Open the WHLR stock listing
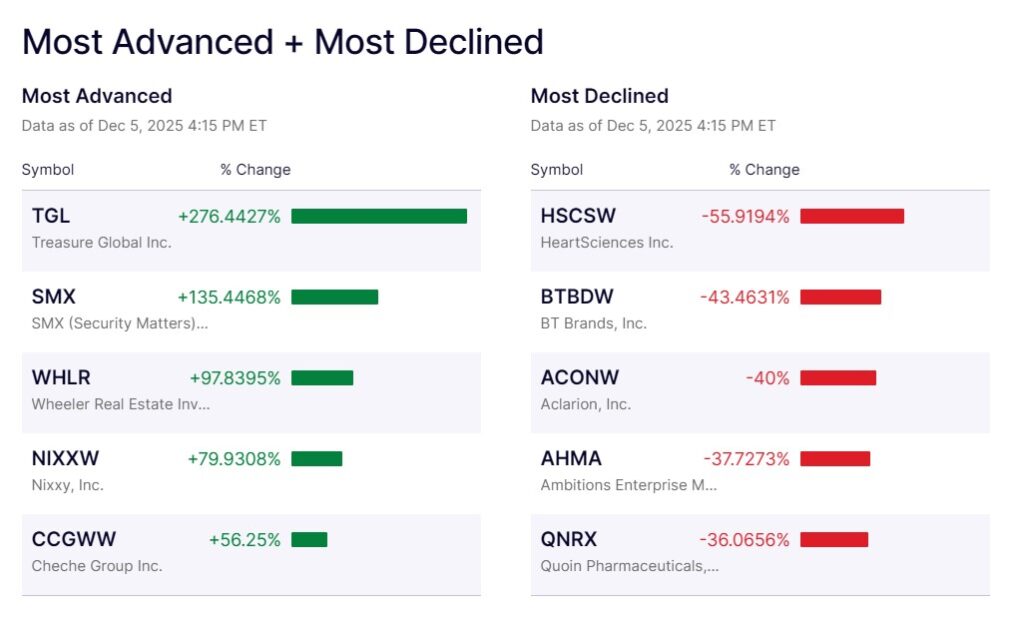 tap(61, 378)
